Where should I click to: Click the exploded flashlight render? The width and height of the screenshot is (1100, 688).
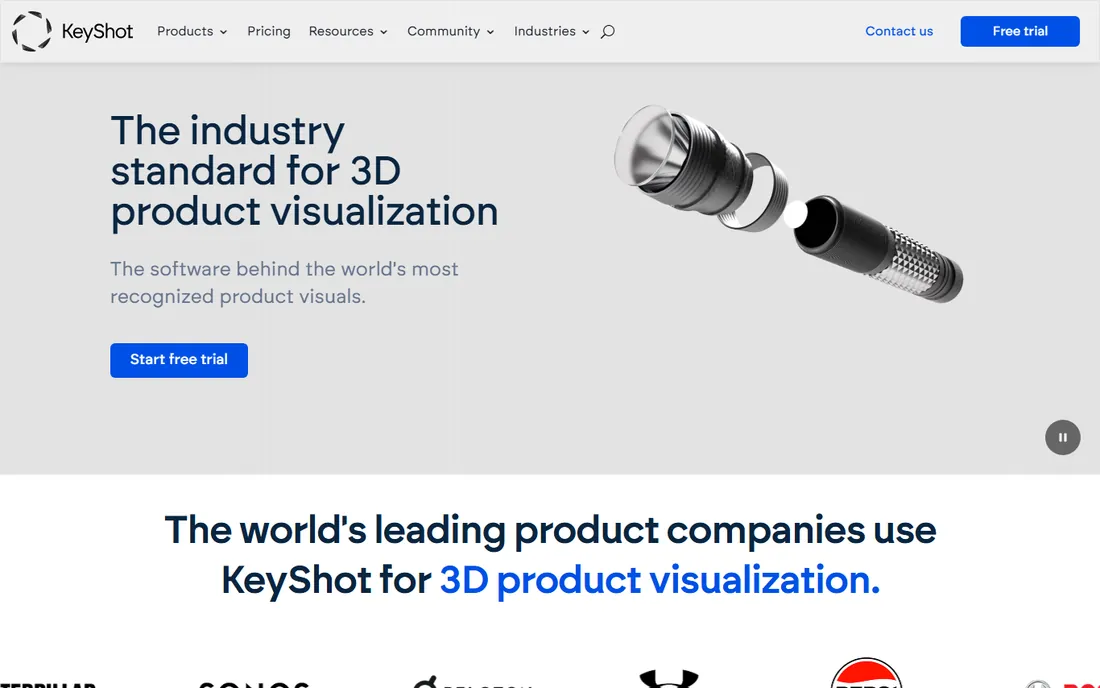[788, 203]
